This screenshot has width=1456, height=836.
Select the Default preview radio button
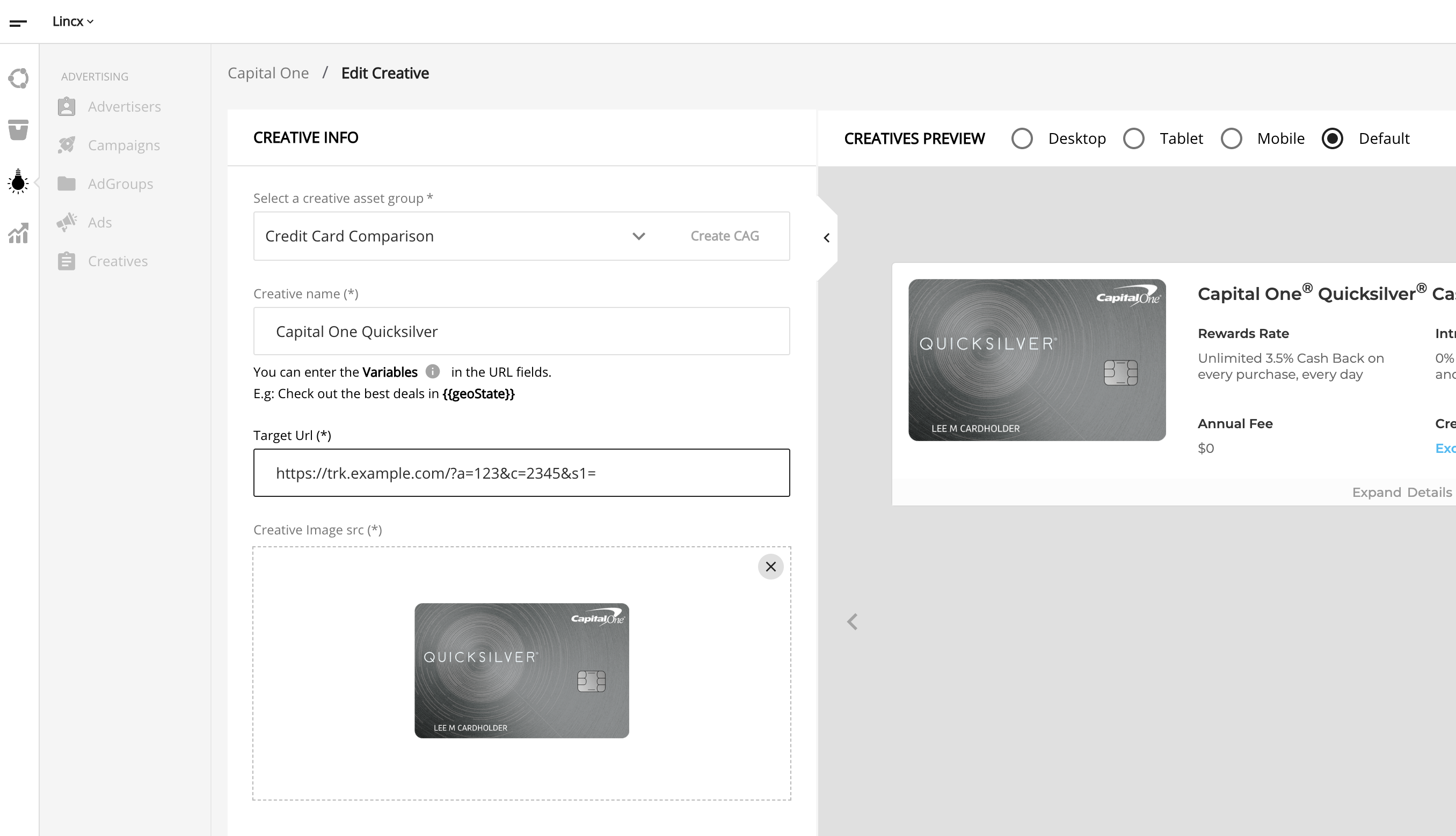1332,138
